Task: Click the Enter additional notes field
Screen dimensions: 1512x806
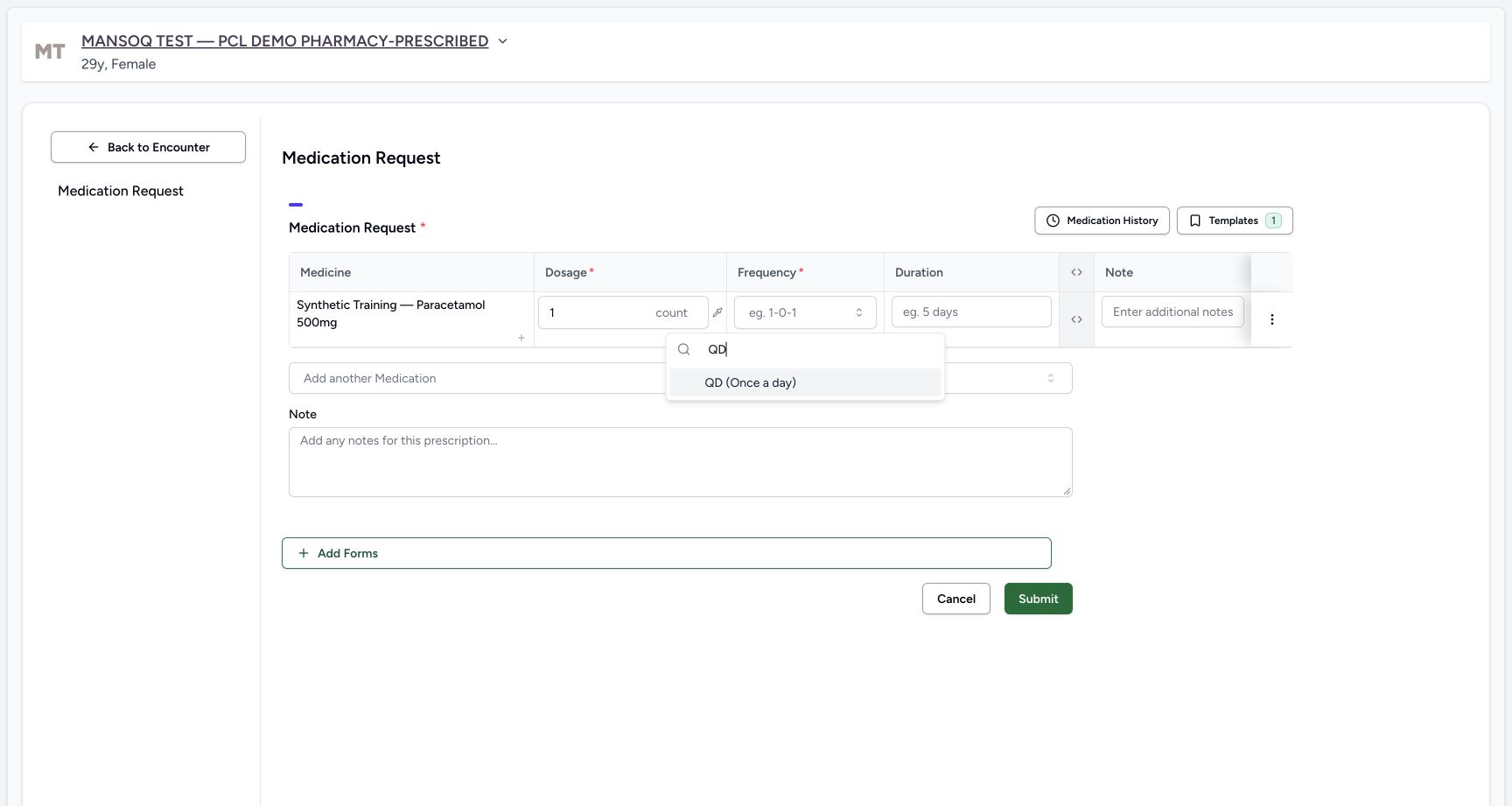Action: [x=1172, y=312]
